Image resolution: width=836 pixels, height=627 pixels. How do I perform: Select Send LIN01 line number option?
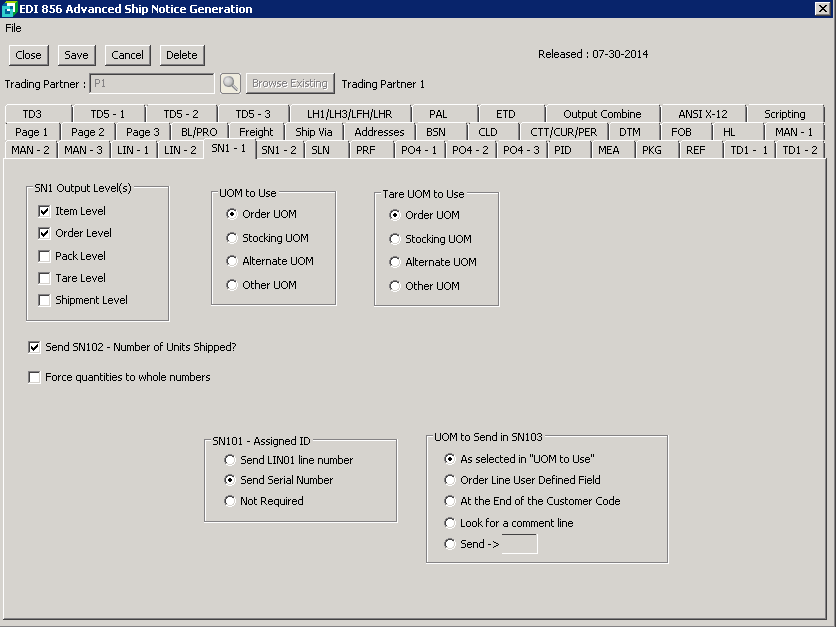[230, 460]
